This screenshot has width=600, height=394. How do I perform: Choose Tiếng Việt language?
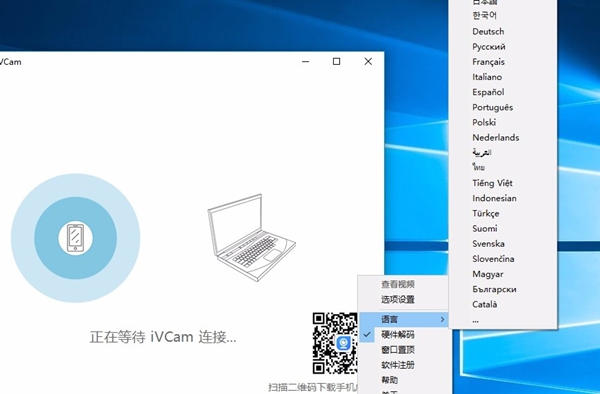pos(503,183)
